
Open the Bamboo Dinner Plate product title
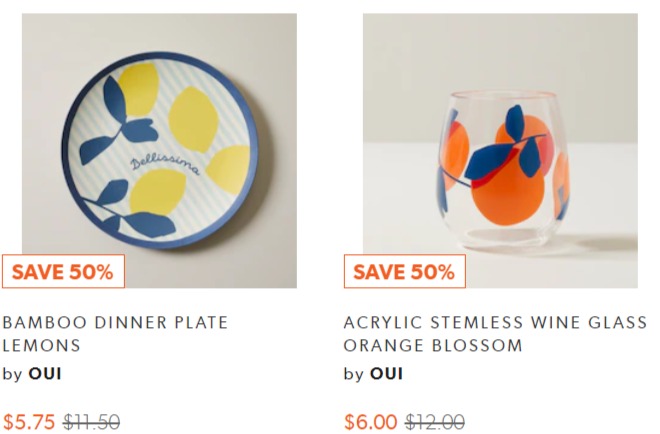[115, 334]
